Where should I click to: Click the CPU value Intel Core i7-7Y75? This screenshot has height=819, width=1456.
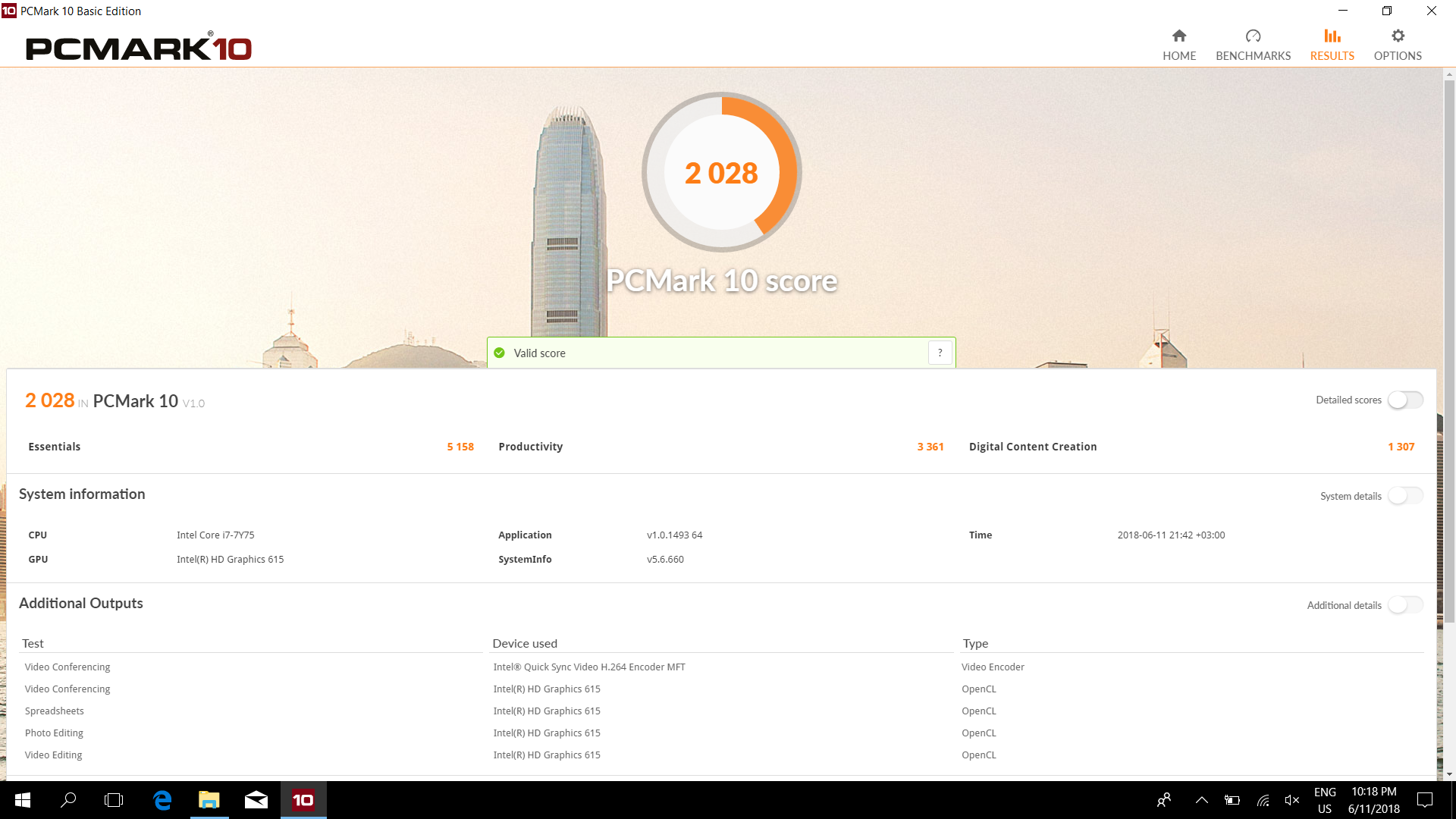click(x=215, y=535)
